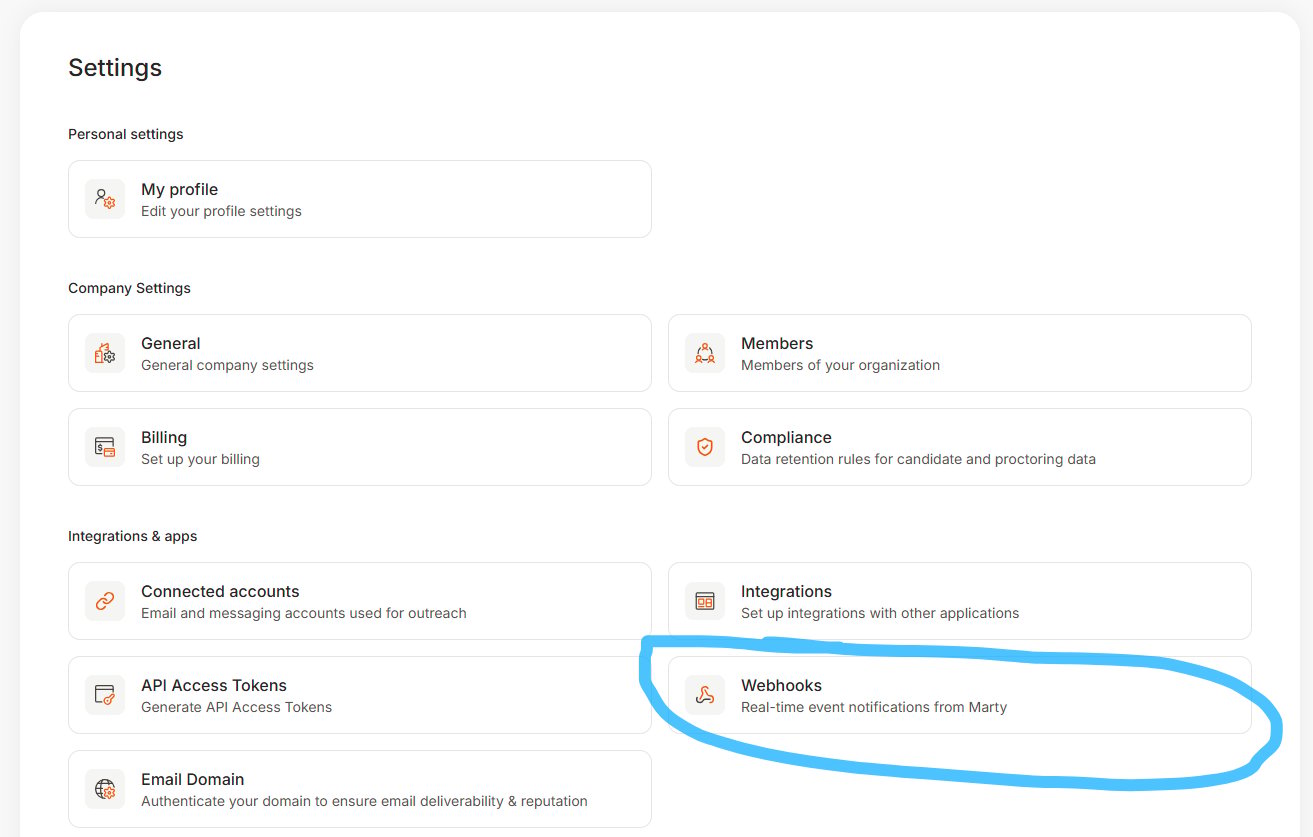The height and width of the screenshot is (837, 1313).
Task: Open the Integrations title link
Action: click(x=786, y=591)
